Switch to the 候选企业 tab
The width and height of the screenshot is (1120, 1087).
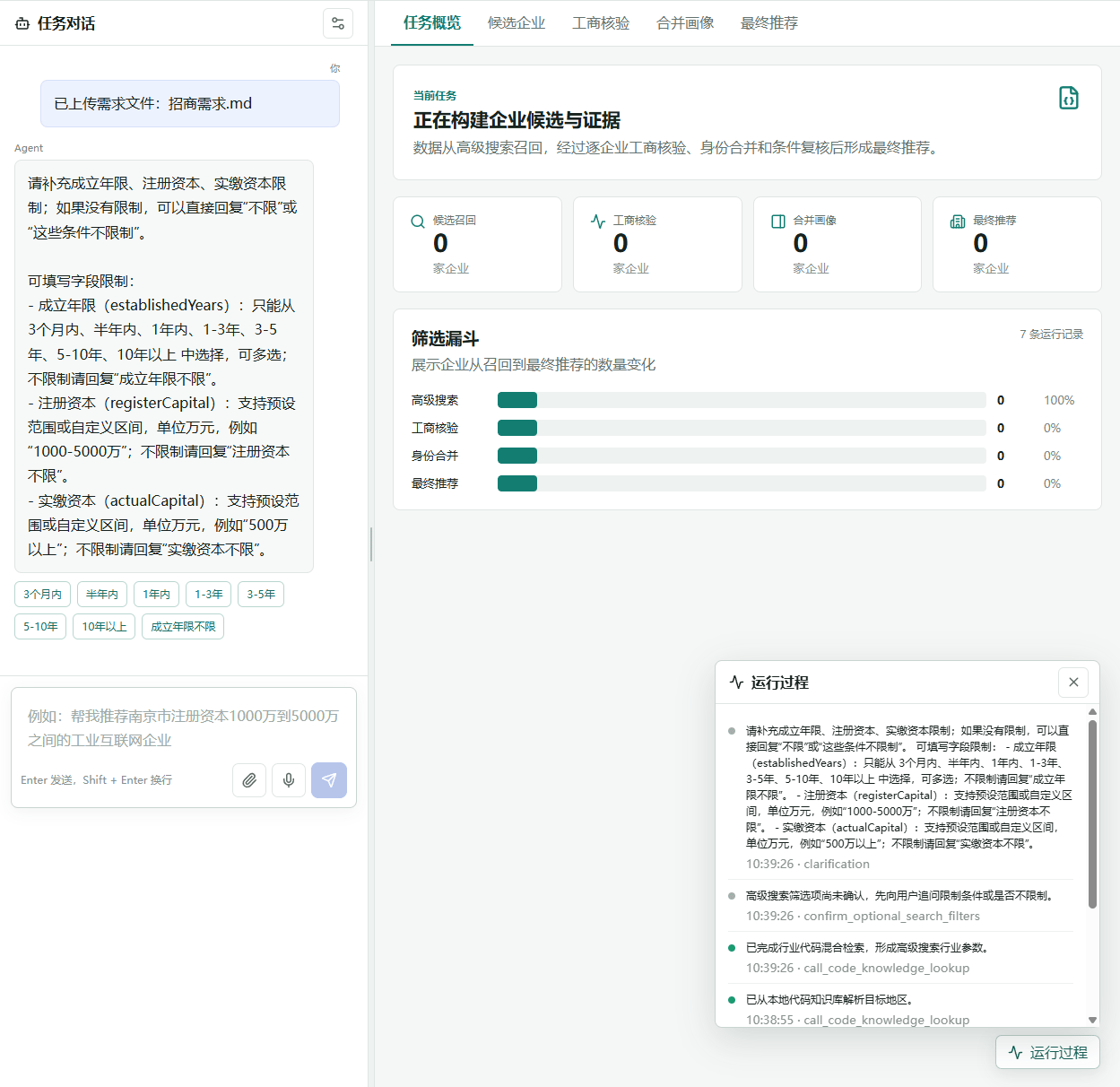click(517, 23)
